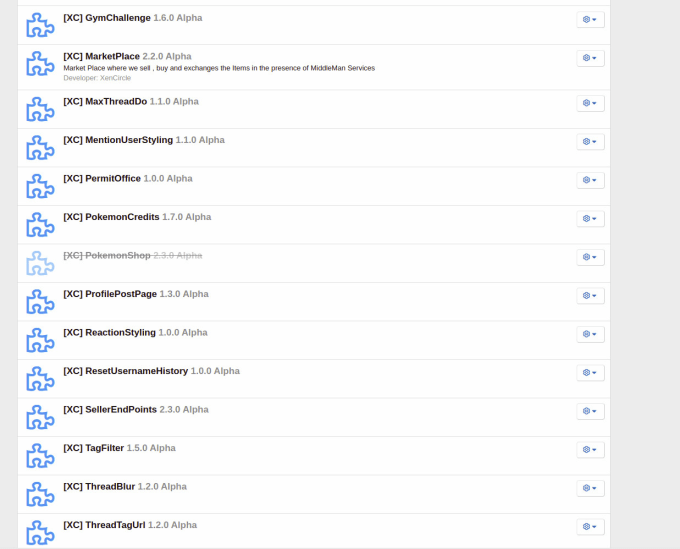The image size is (680, 549).
Task: Open the gear dropdown for SellerEndPoints
Action: 590,411
